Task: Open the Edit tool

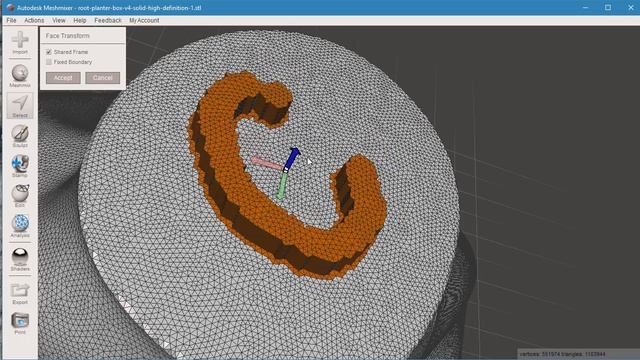Action: point(20,193)
